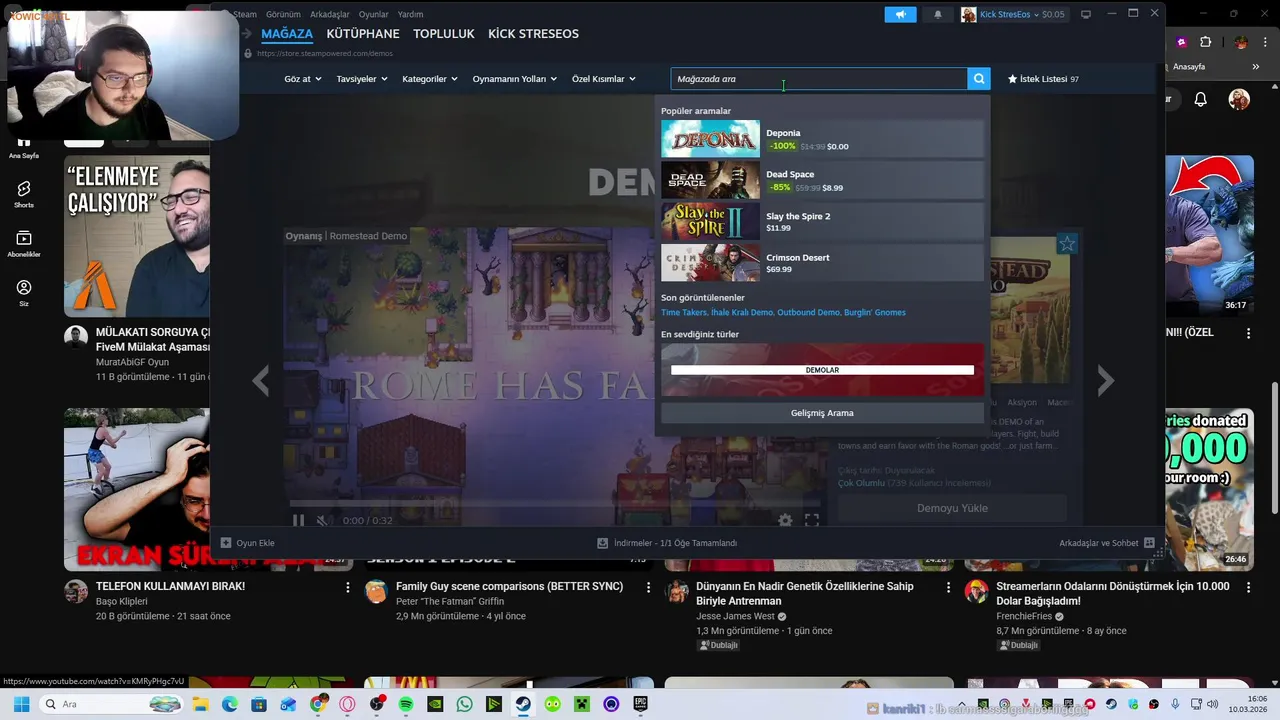Screen dimensions: 1280x720
Task: Open the Arkadaşlar menu
Action: point(330,14)
